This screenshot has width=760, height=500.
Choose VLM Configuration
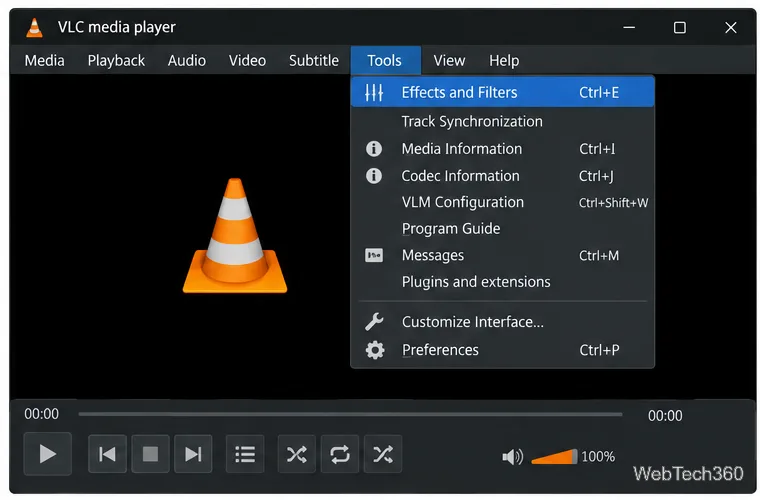point(503,202)
